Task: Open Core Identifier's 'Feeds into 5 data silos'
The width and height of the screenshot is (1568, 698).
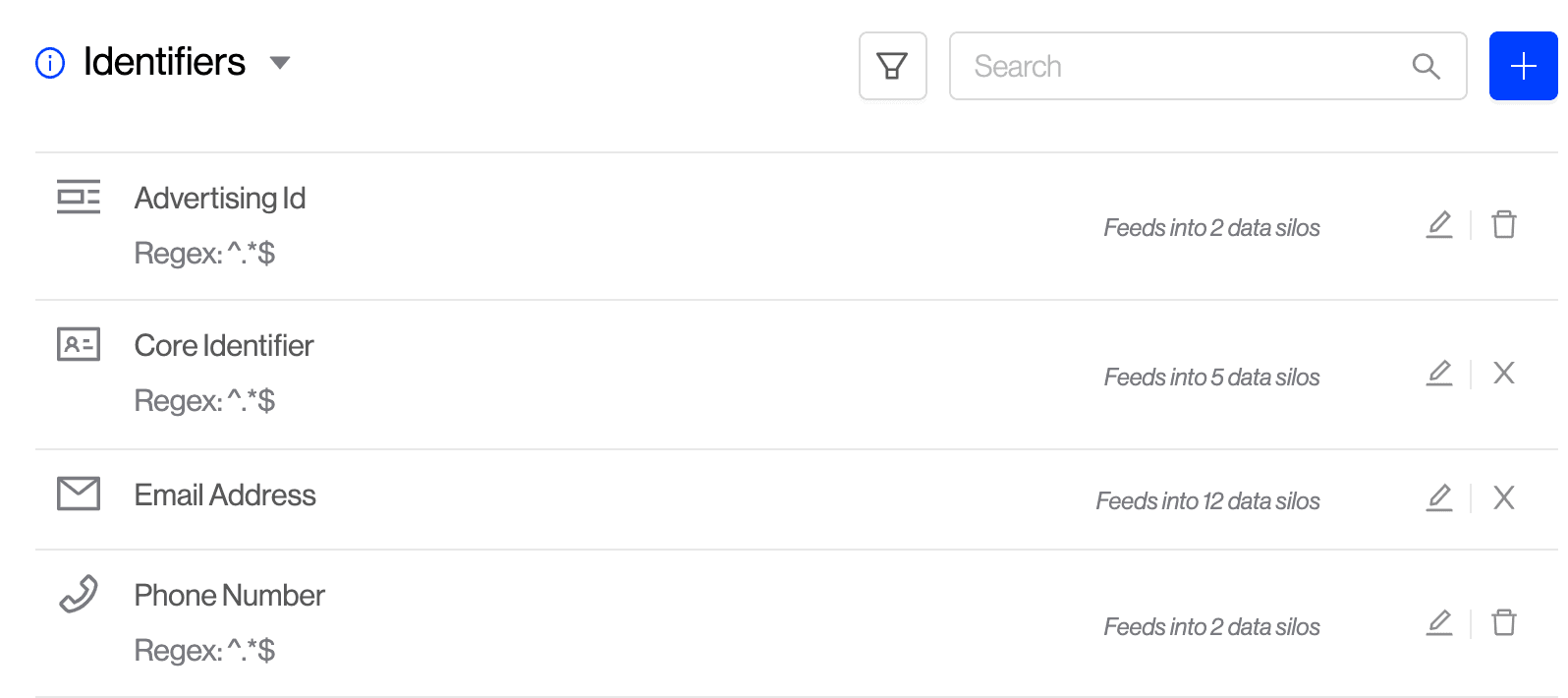Action: (1211, 378)
